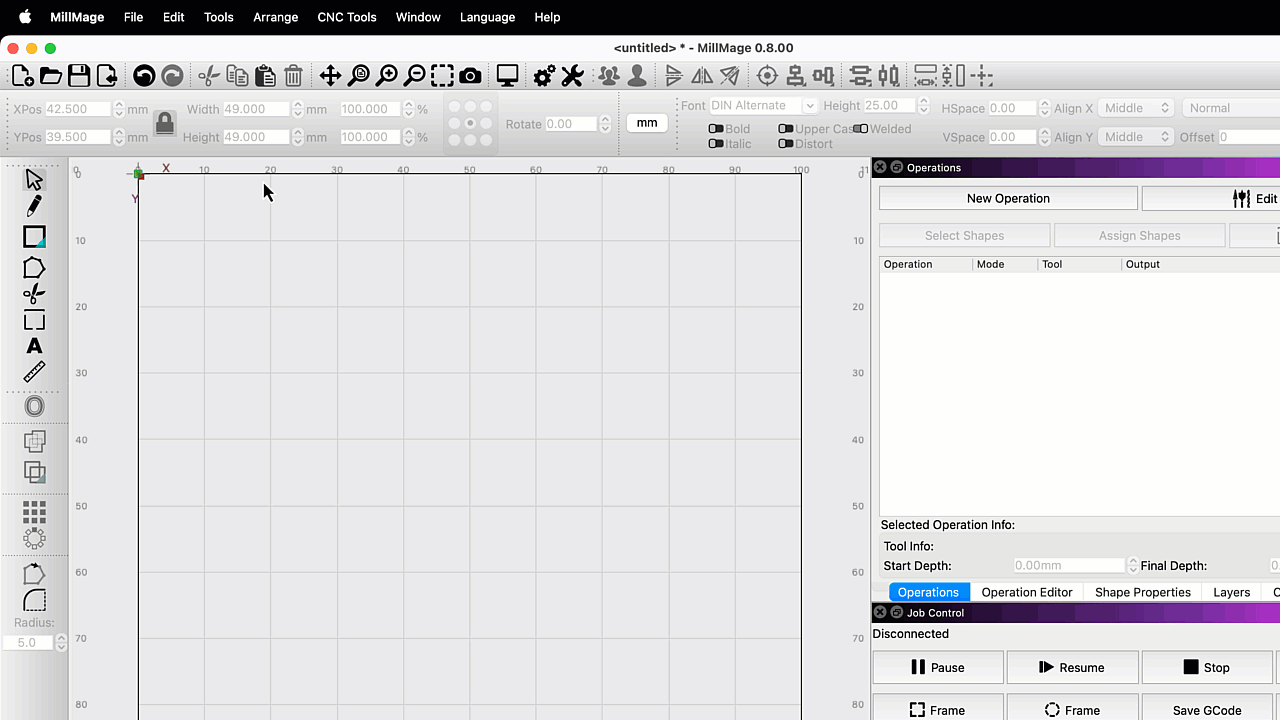The image size is (1280, 720).
Task: Click the Save file icon
Action: (79, 76)
